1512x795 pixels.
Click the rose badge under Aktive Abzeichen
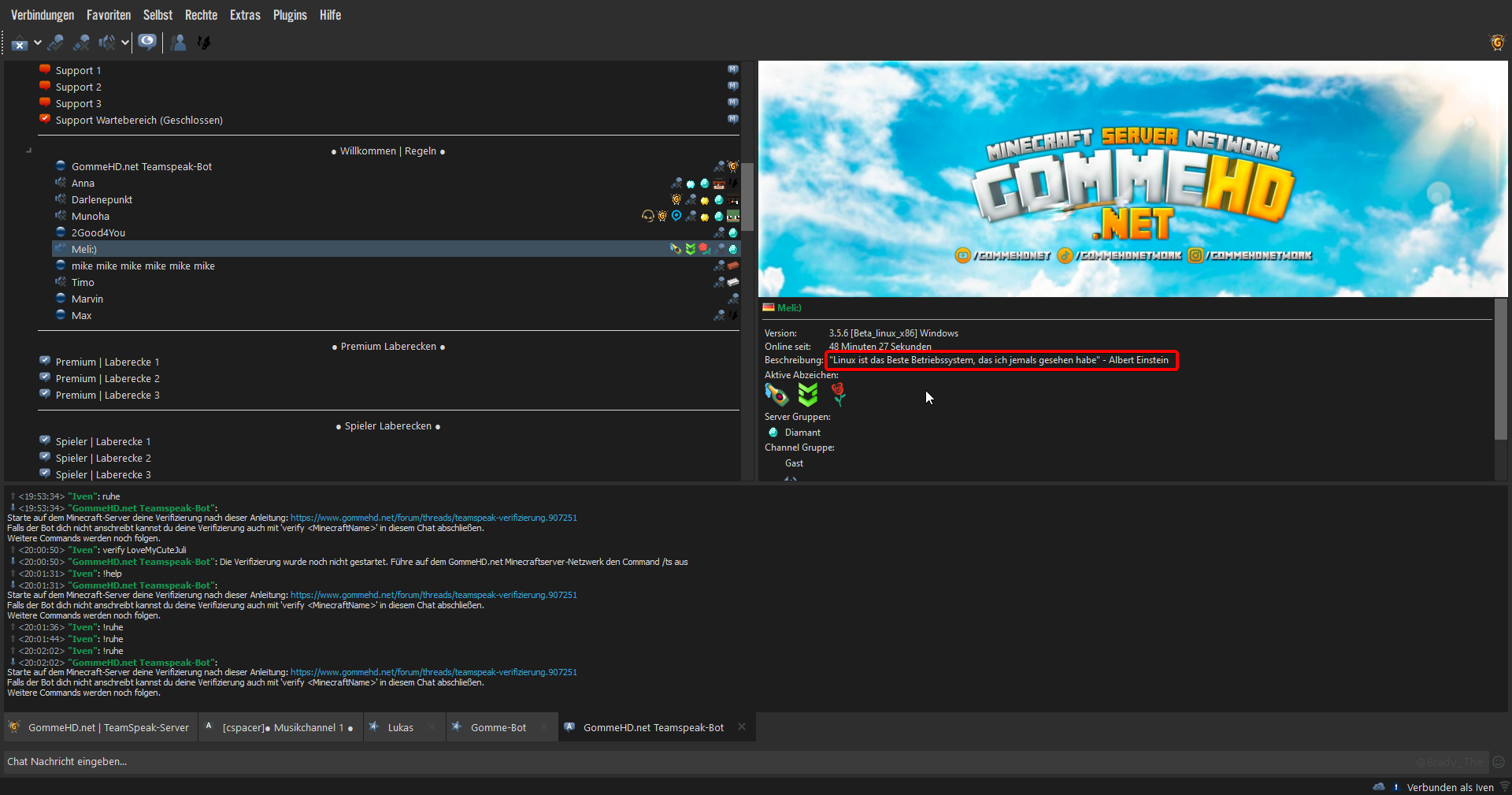839,394
